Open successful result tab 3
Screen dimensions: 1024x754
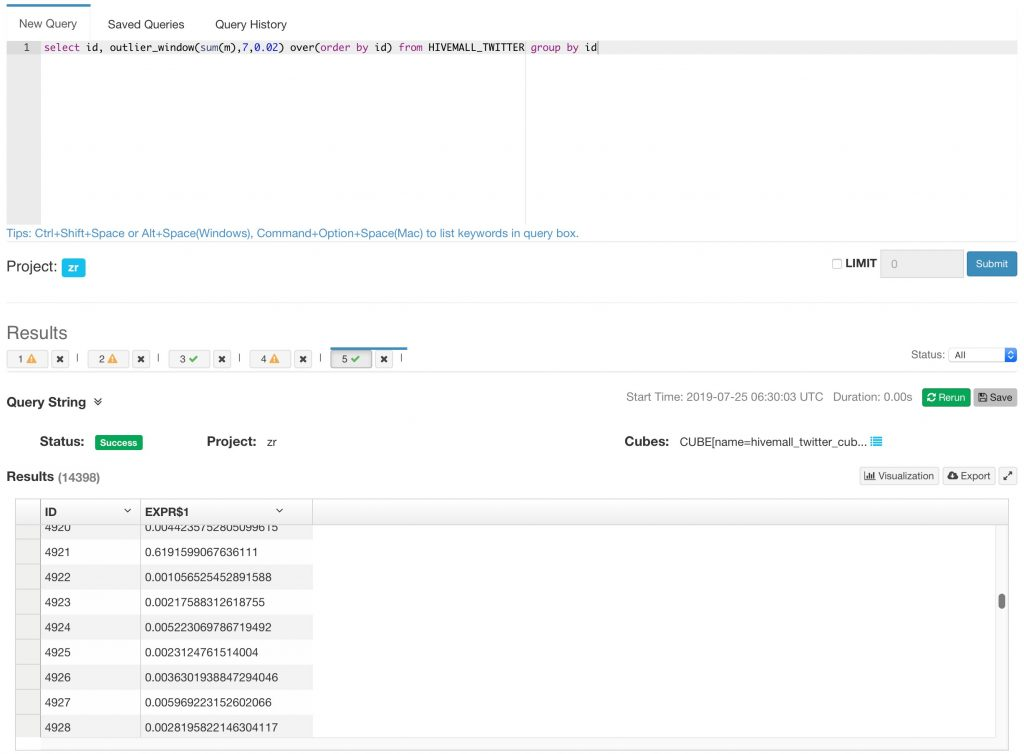(x=189, y=359)
